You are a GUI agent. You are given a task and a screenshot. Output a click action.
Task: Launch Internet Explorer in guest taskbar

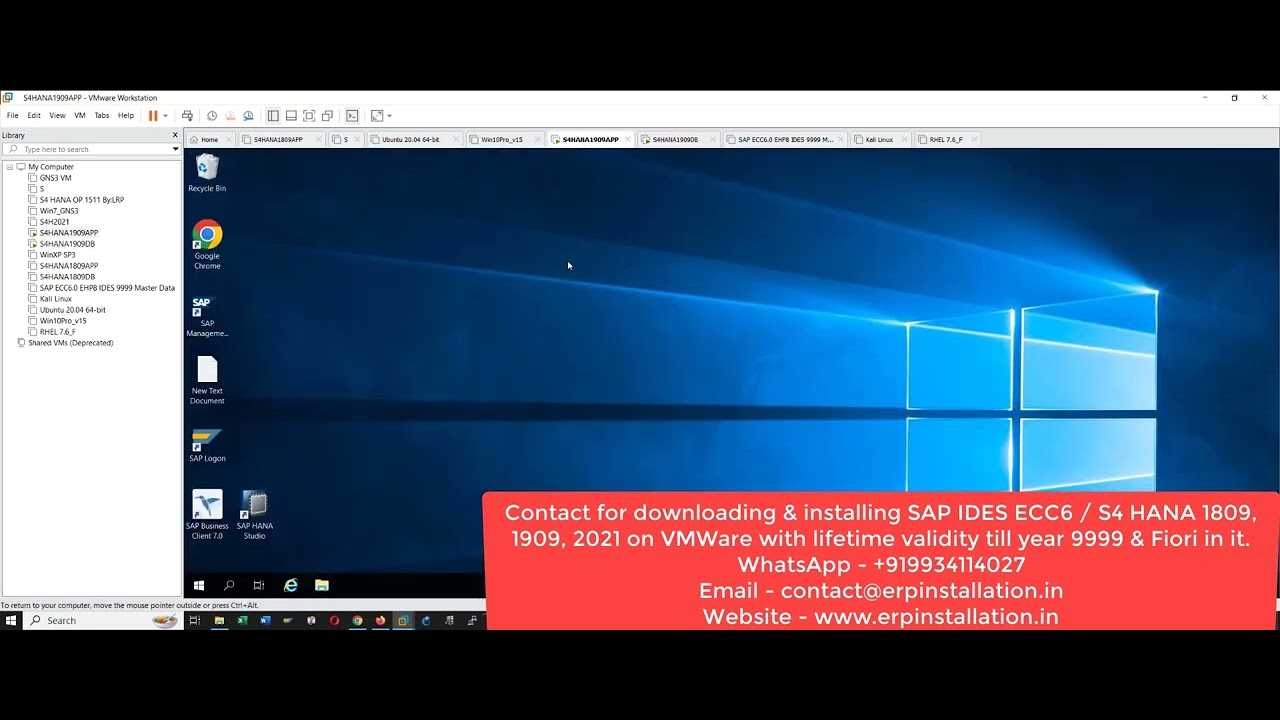point(291,585)
